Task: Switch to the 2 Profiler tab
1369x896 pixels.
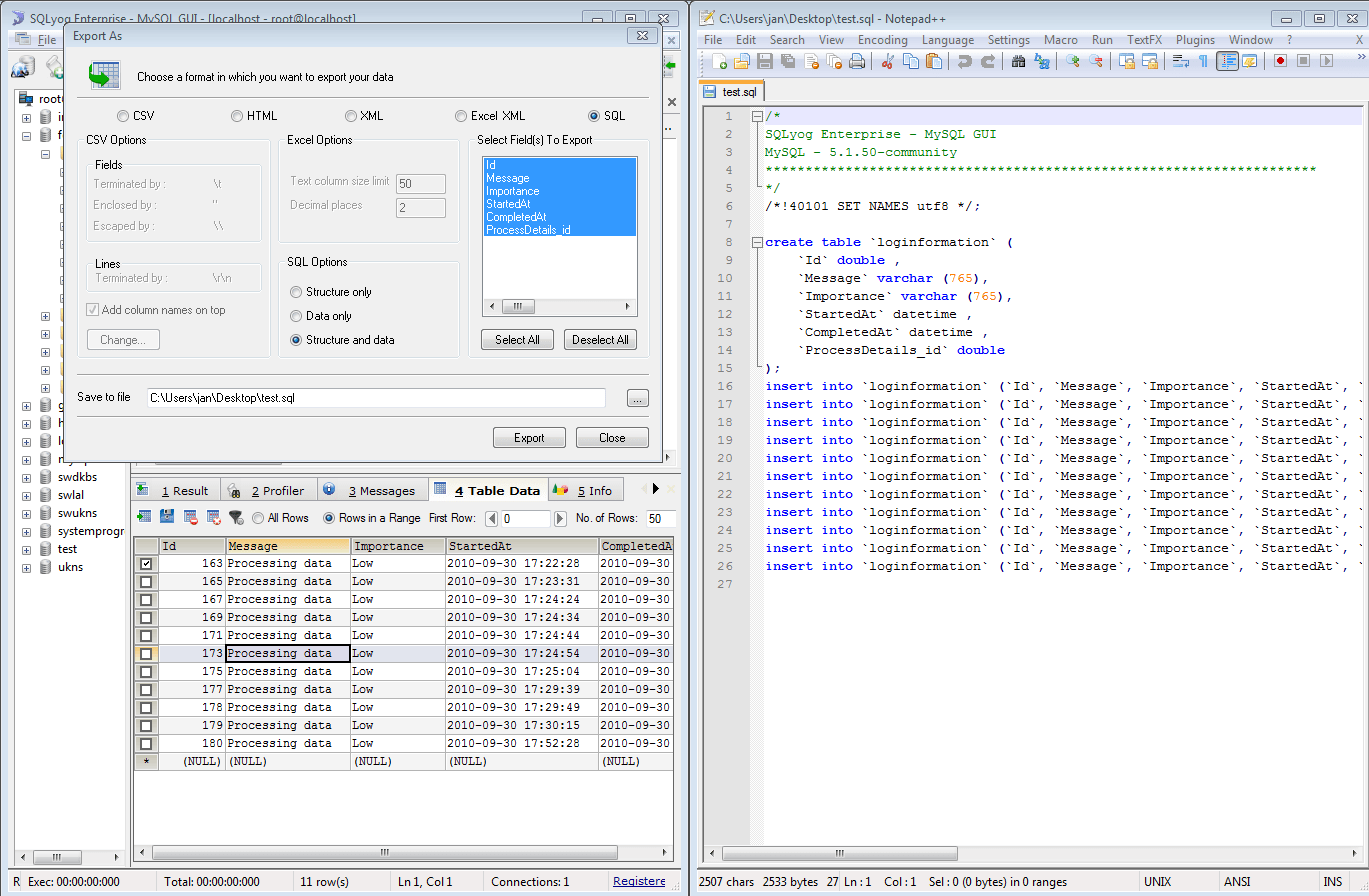Action: pyautogui.click(x=268, y=490)
